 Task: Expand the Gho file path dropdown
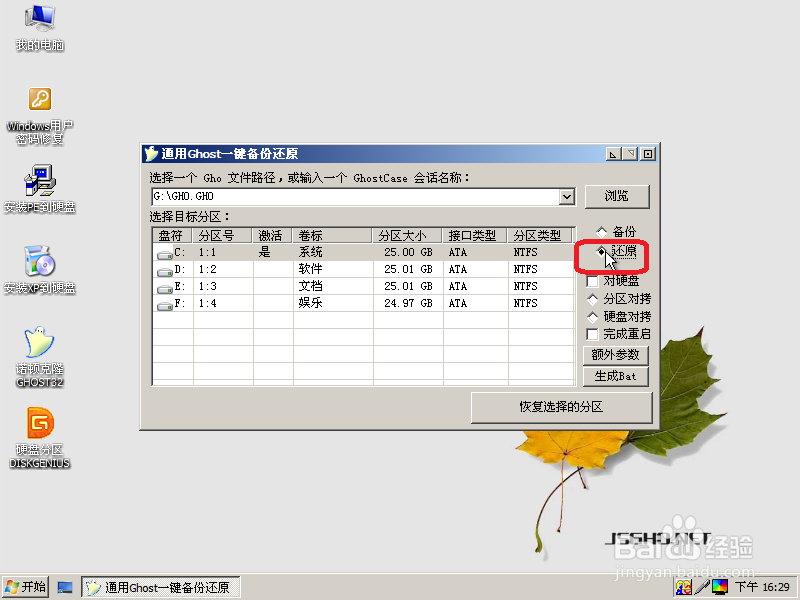[x=566, y=196]
